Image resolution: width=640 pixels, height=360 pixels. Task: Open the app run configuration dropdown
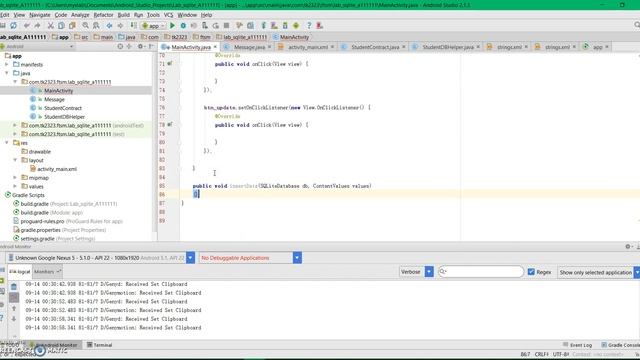coord(153,26)
